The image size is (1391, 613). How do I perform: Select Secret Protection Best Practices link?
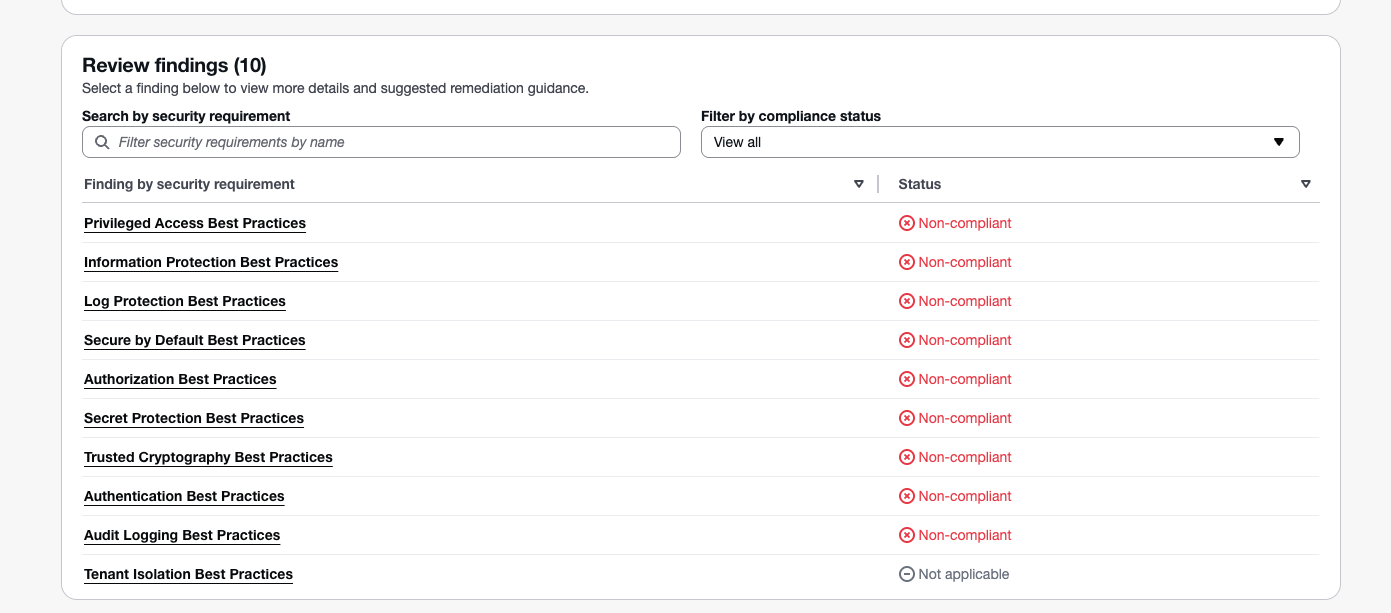(x=194, y=418)
